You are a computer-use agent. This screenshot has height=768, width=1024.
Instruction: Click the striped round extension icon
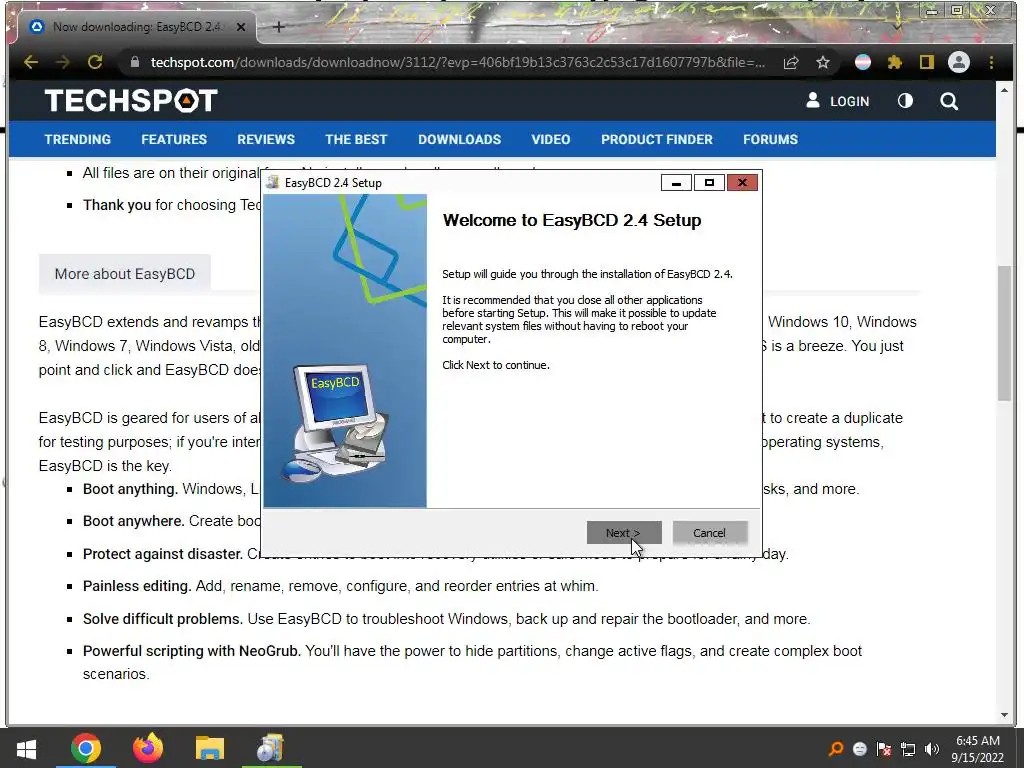863,62
